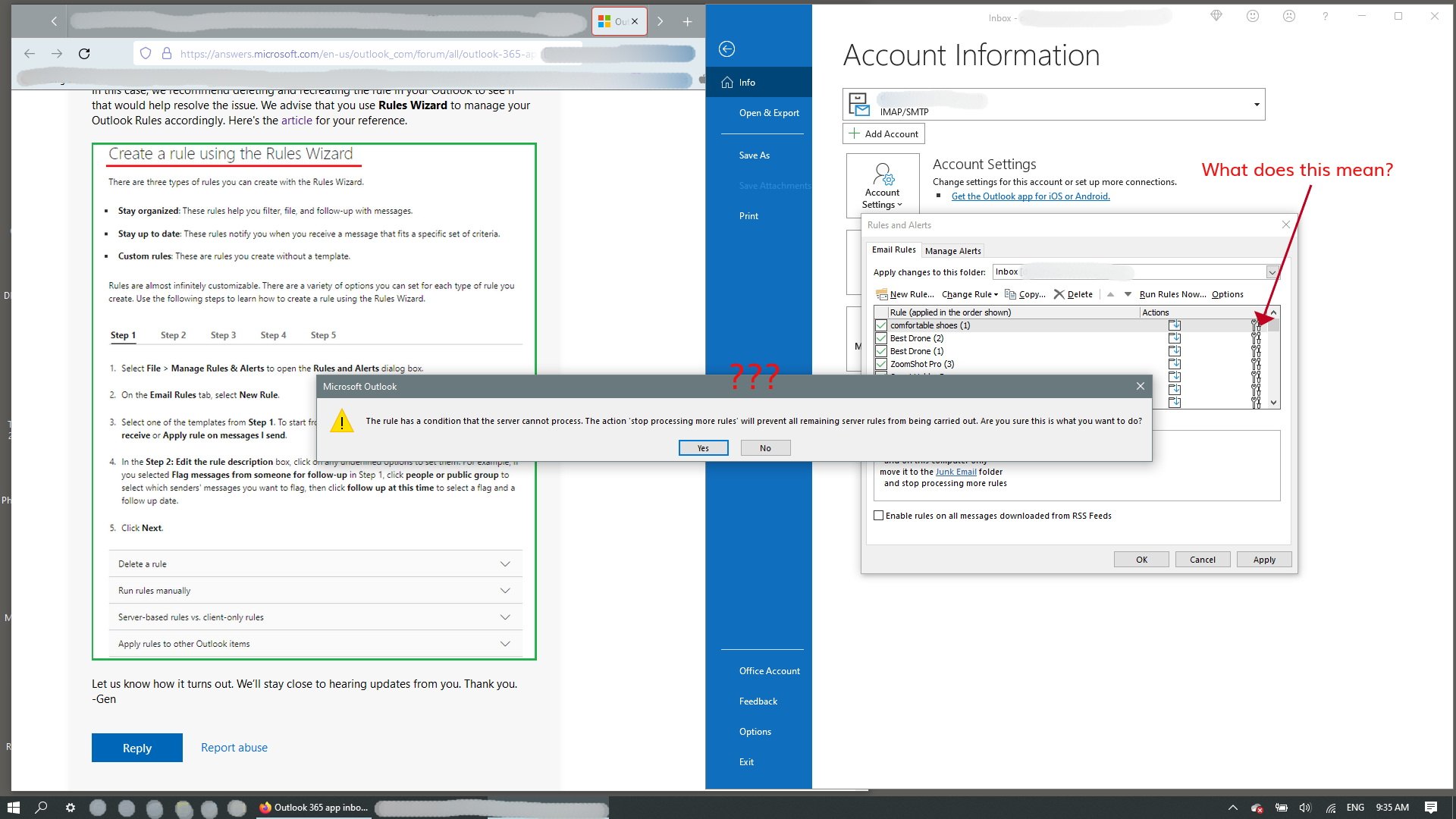Uncheck the ZoomShot Pro (3) rule
Viewport: 1456px width, 819px height.
881,364
